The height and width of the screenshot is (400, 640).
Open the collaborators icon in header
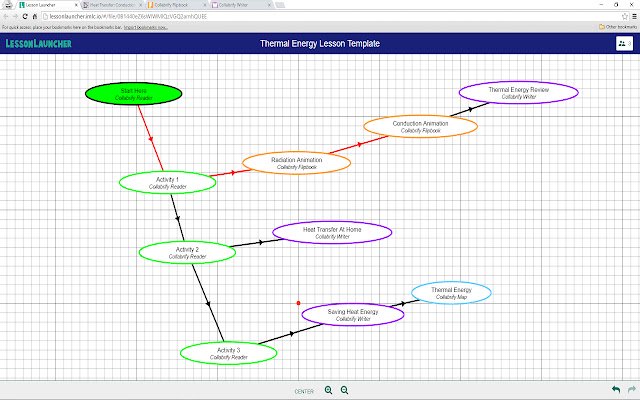coord(624,43)
